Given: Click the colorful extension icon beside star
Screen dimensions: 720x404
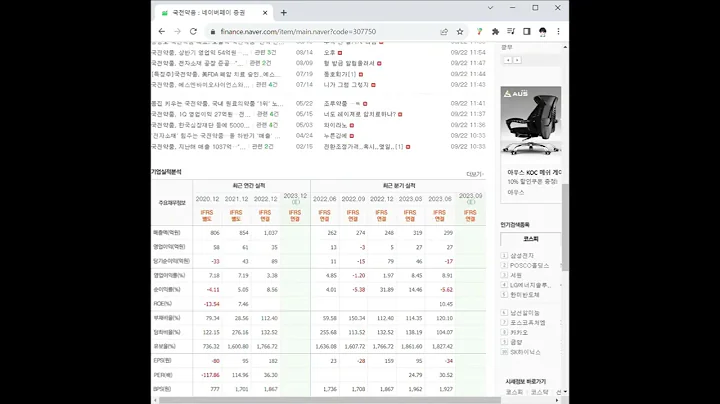Looking at the screenshot, I should [479, 32].
